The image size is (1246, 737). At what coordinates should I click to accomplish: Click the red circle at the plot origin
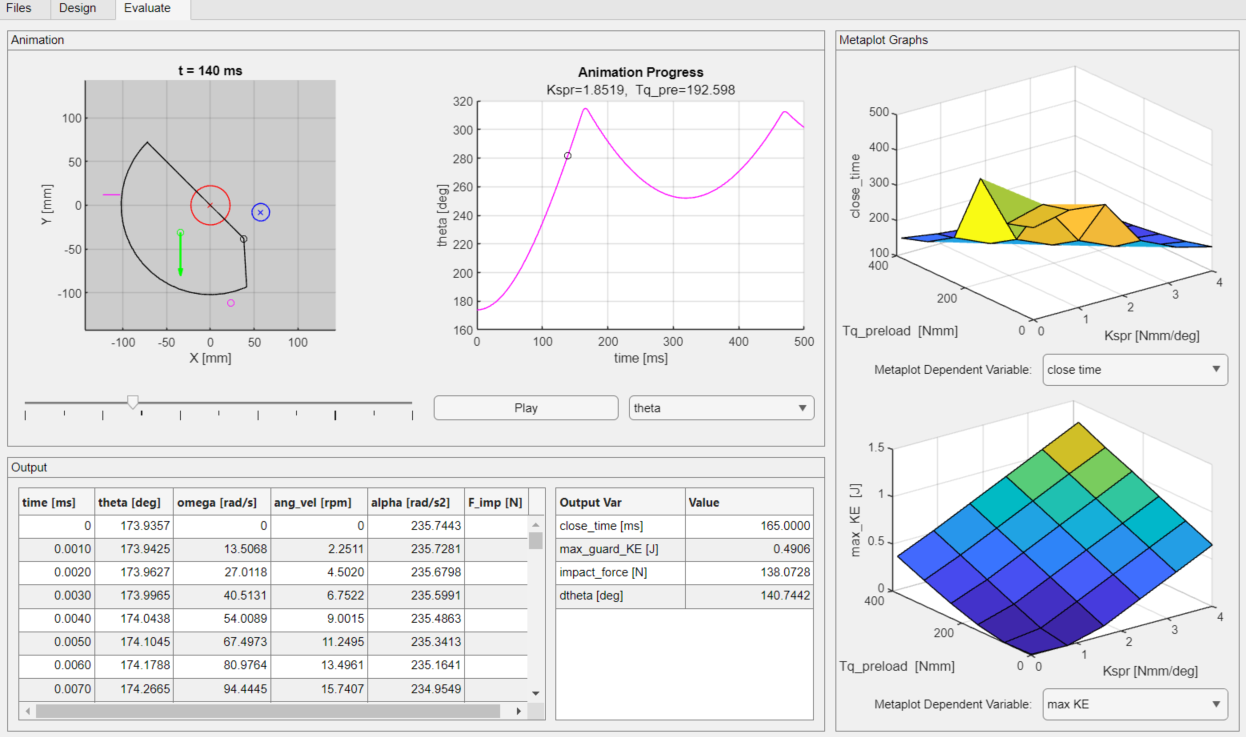[210, 205]
